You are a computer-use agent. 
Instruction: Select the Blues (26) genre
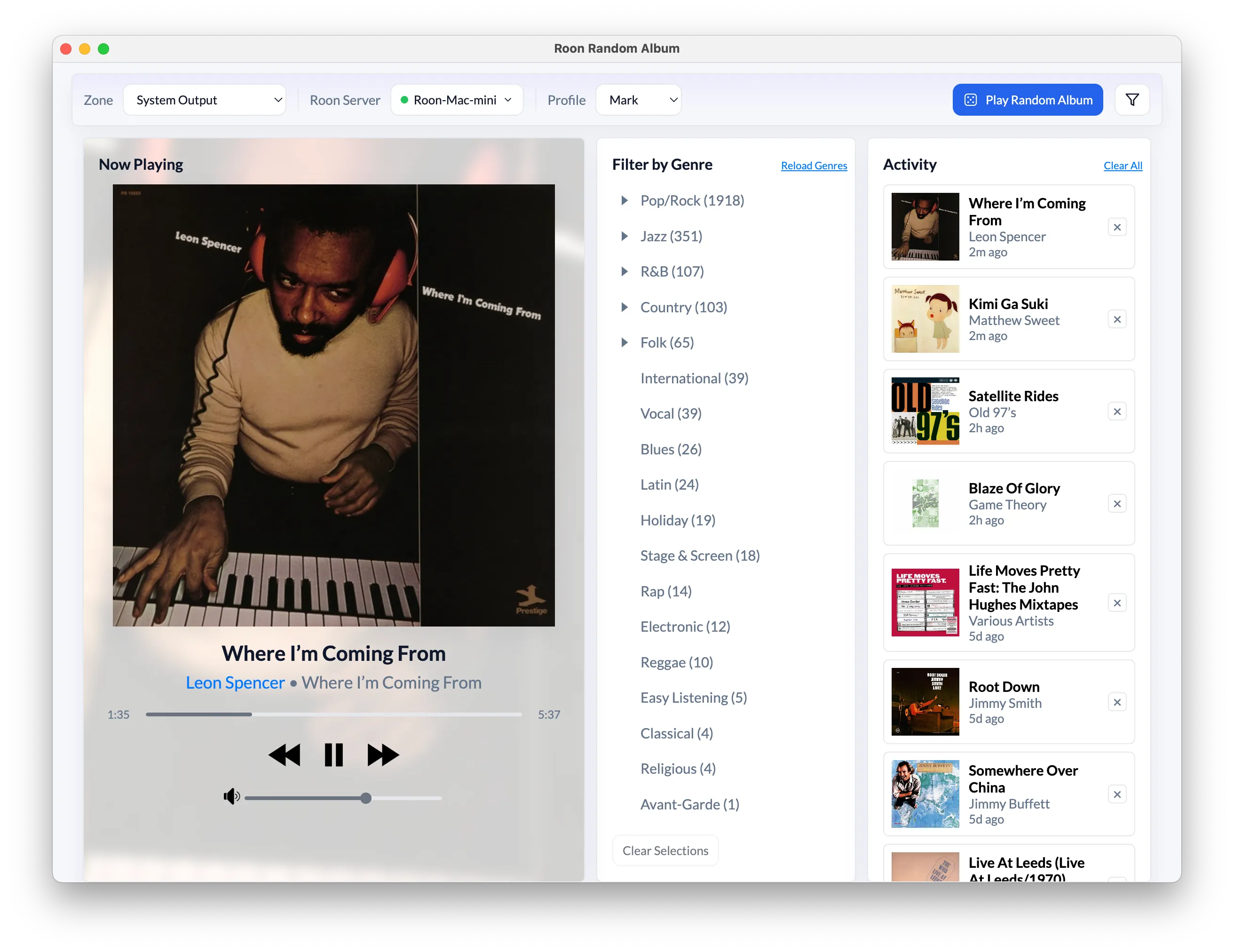pyautogui.click(x=671, y=449)
